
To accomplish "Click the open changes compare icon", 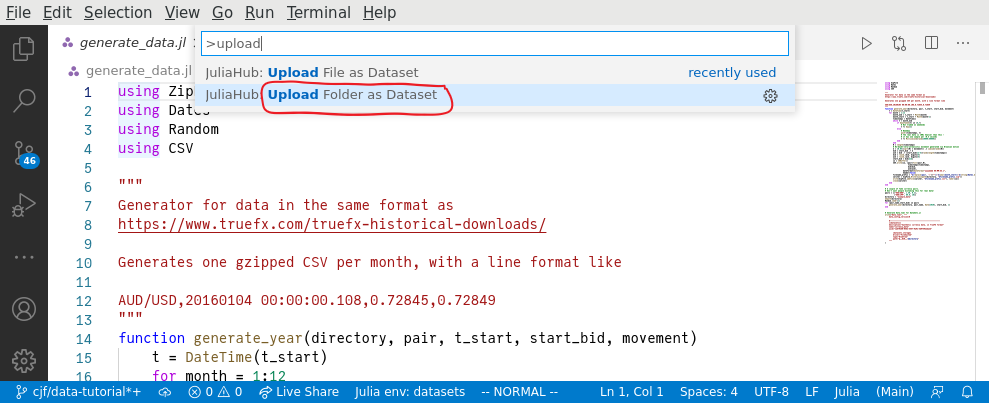I will coord(899,43).
